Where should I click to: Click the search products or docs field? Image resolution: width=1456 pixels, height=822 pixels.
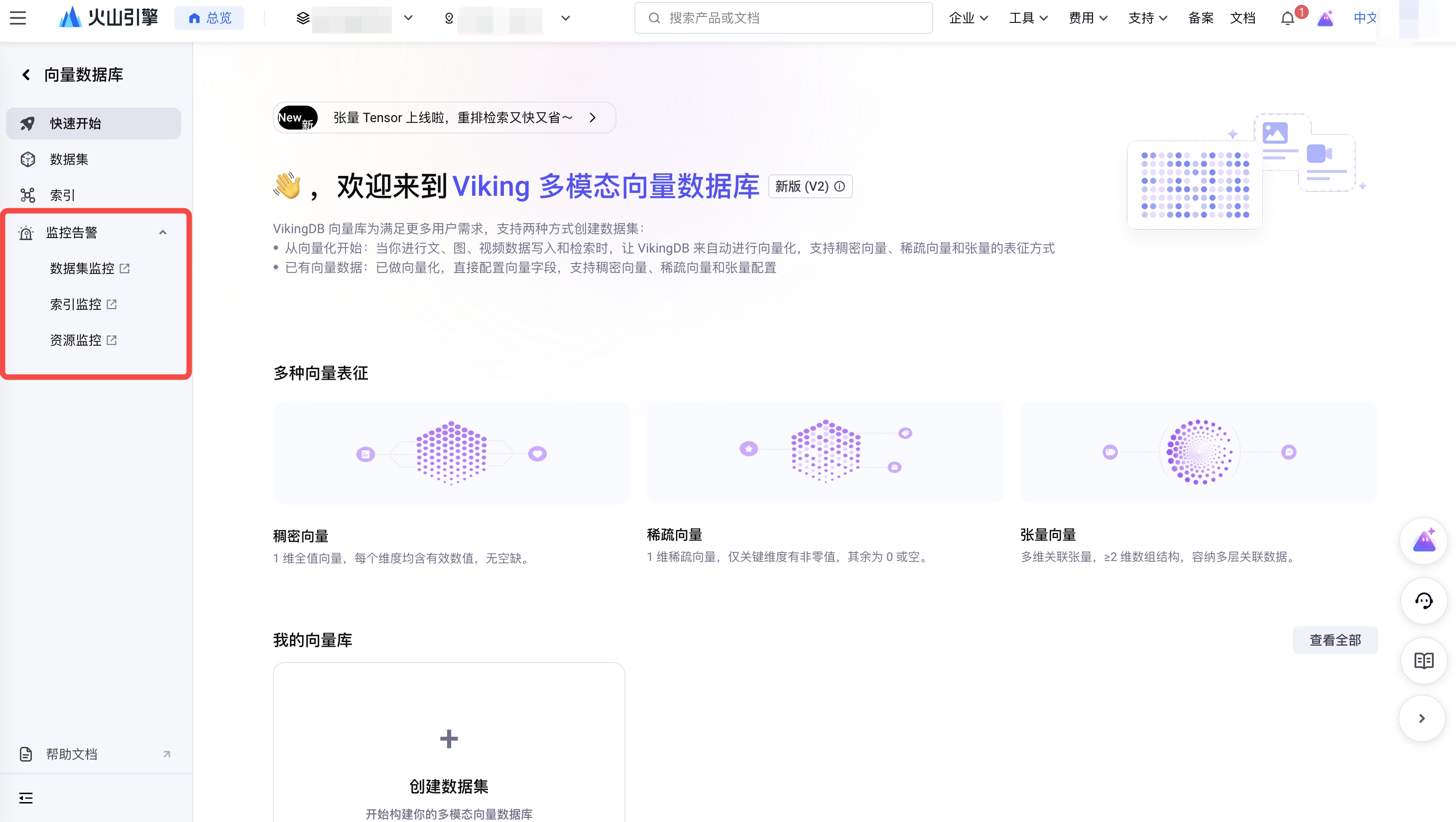coord(783,18)
